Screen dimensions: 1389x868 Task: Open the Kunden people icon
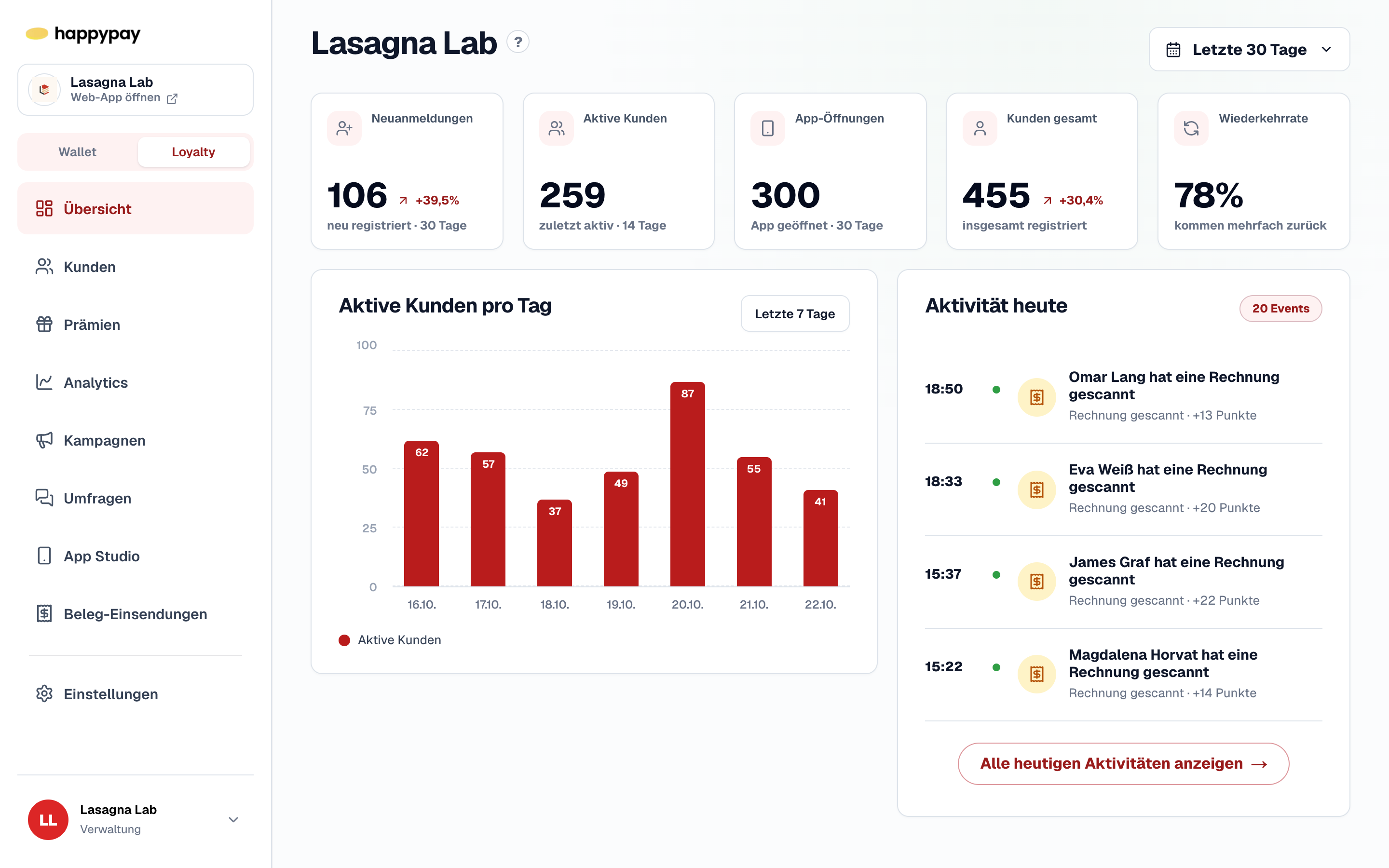(44, 266)
